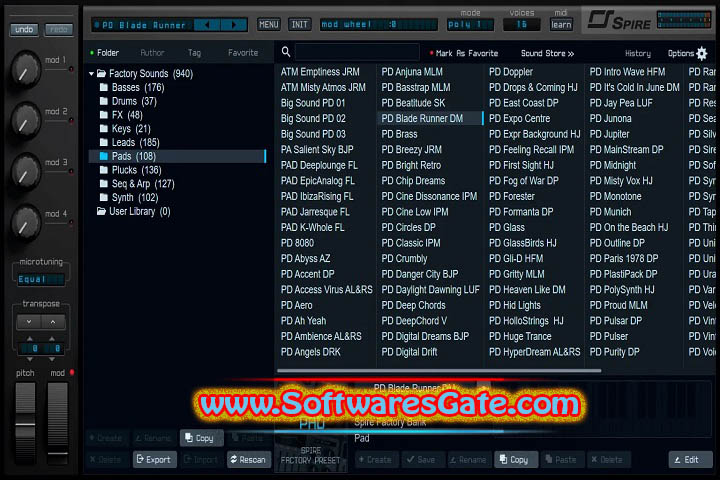Select the Leads folder
Screen dimensions: 720x480
click(x=130, y=142)
